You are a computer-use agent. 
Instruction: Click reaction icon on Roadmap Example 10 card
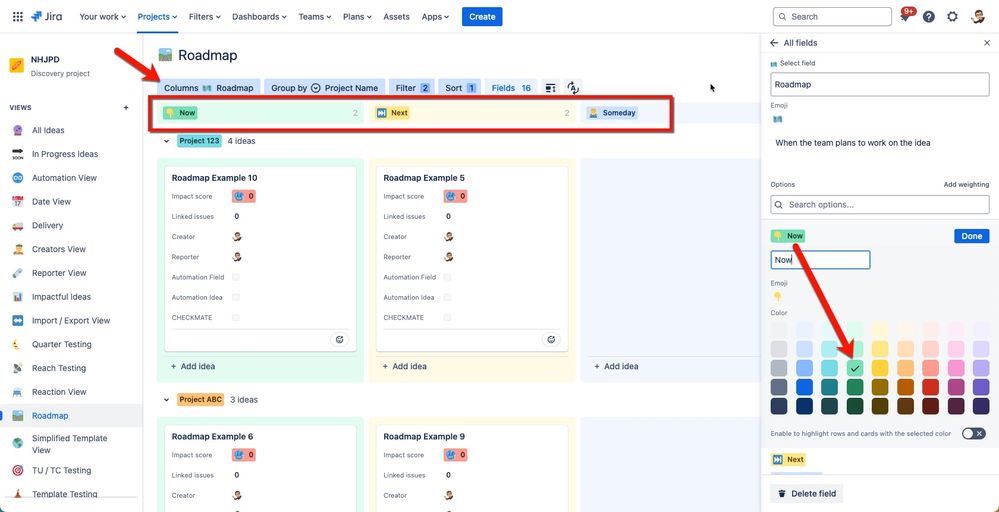(340, 339)
